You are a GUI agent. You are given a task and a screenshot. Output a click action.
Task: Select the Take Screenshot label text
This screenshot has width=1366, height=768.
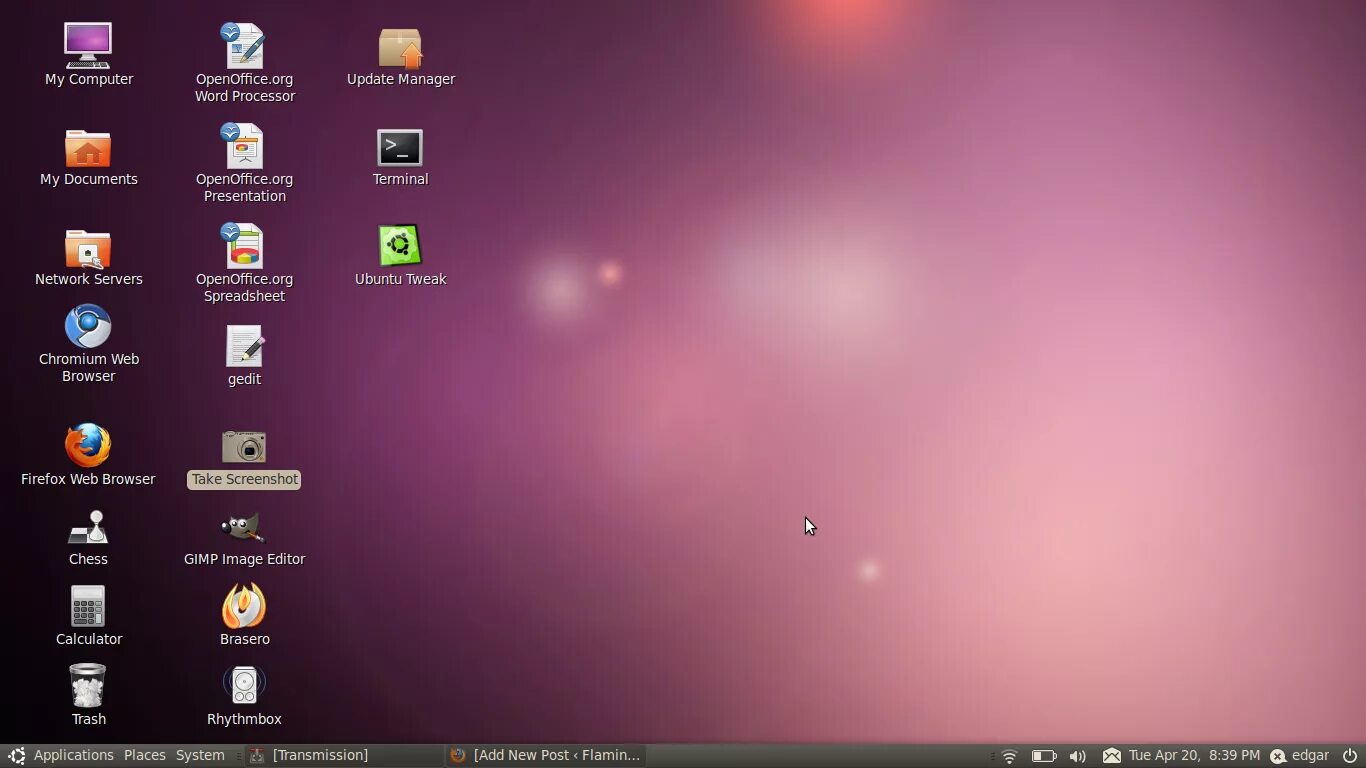244,480
